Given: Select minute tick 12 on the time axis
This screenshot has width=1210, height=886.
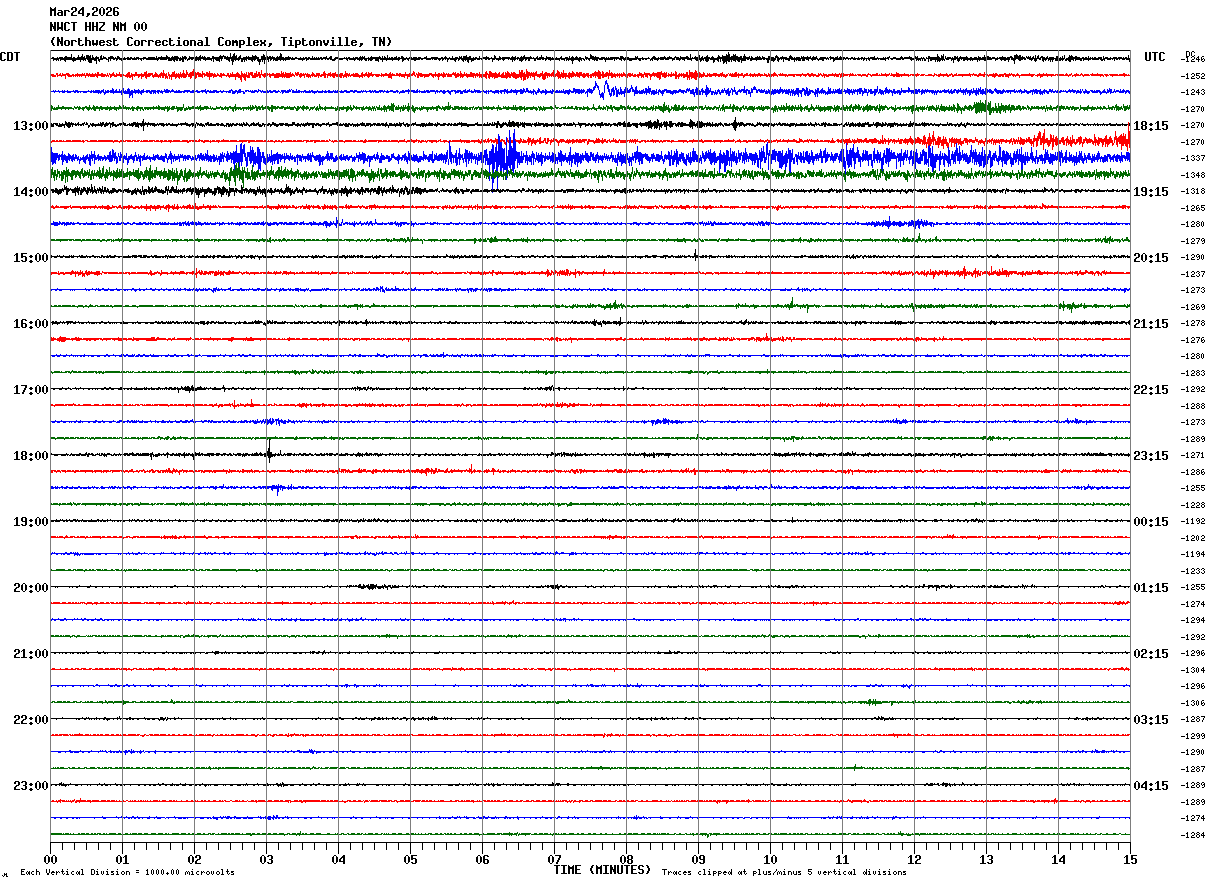Looking at the screenshot, I should pyautogui.click(x=914, y=859).
